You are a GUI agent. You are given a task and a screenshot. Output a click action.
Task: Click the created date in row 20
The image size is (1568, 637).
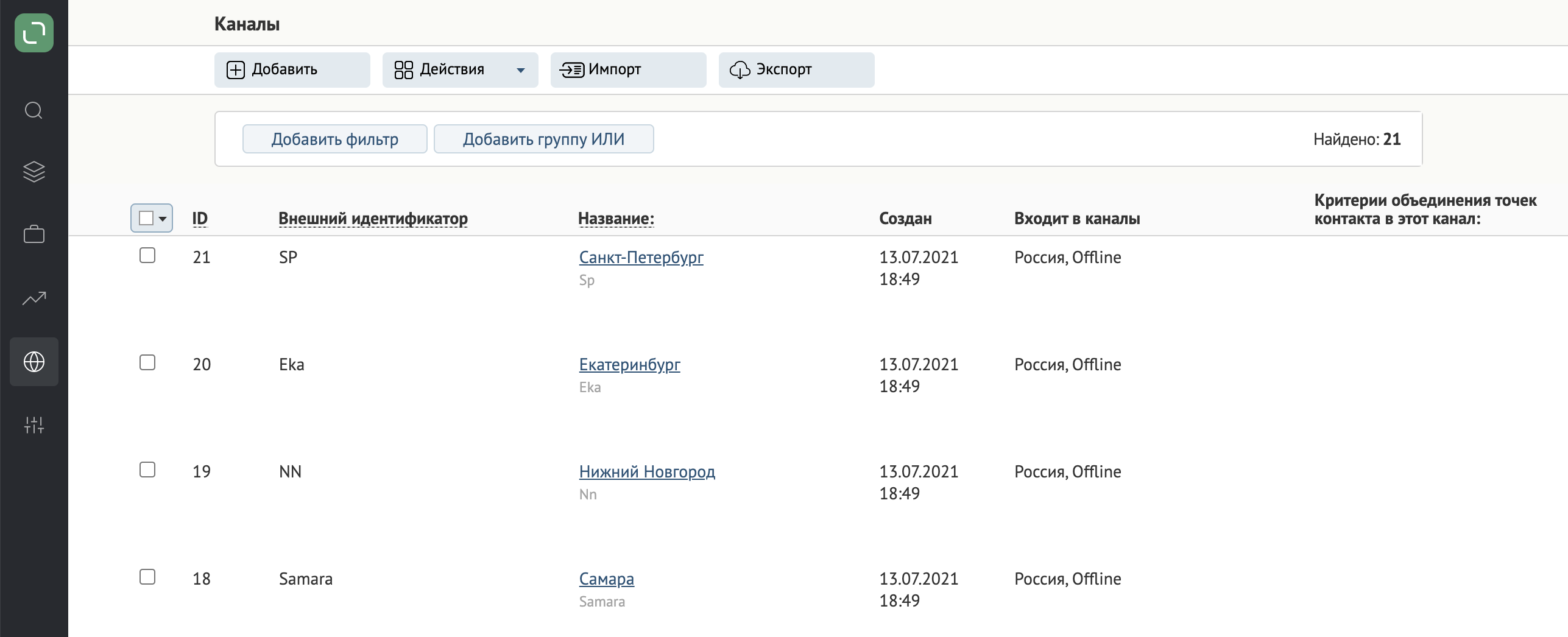pyautogui.click(x=919, y=375)
